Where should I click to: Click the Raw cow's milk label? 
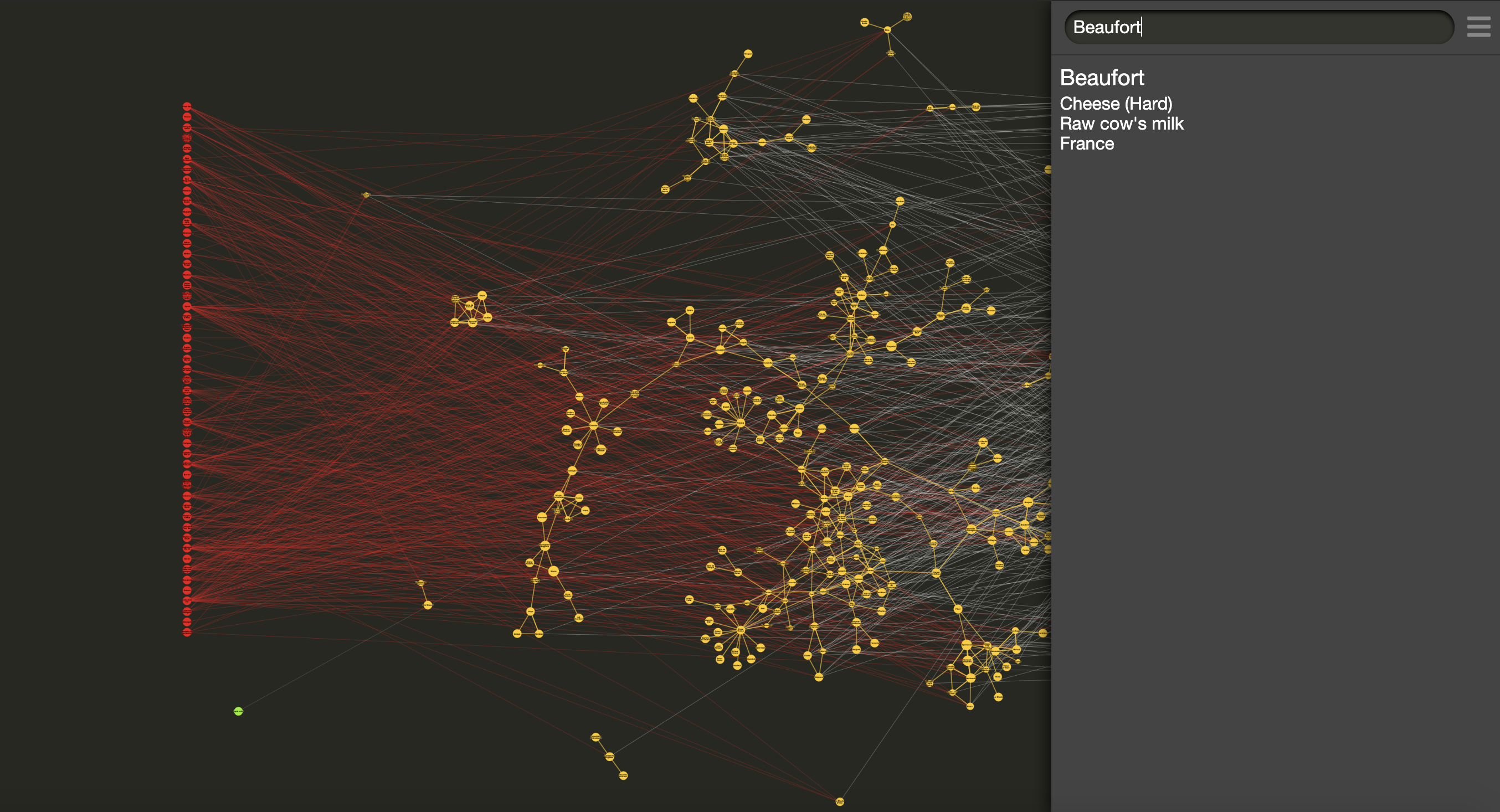coord(1122,124)
